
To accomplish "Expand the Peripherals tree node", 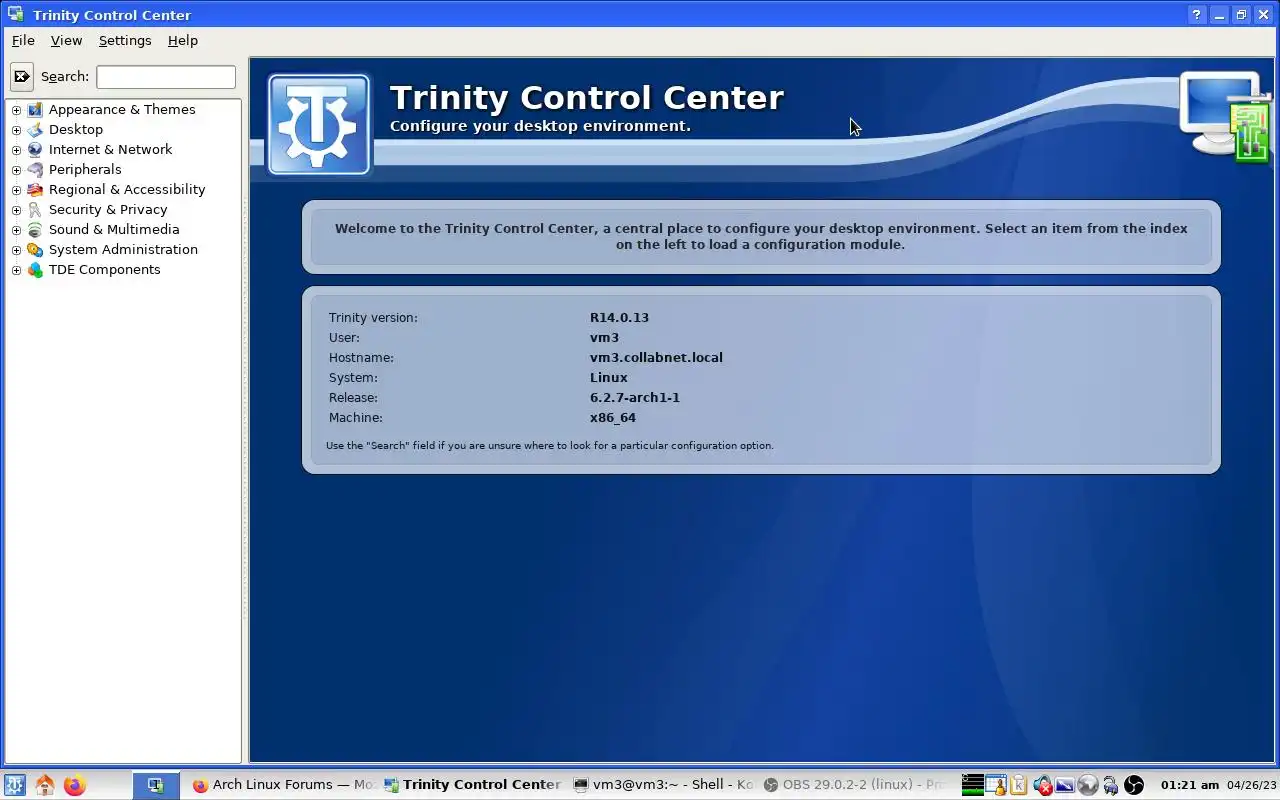I will (x=16, y=170).
